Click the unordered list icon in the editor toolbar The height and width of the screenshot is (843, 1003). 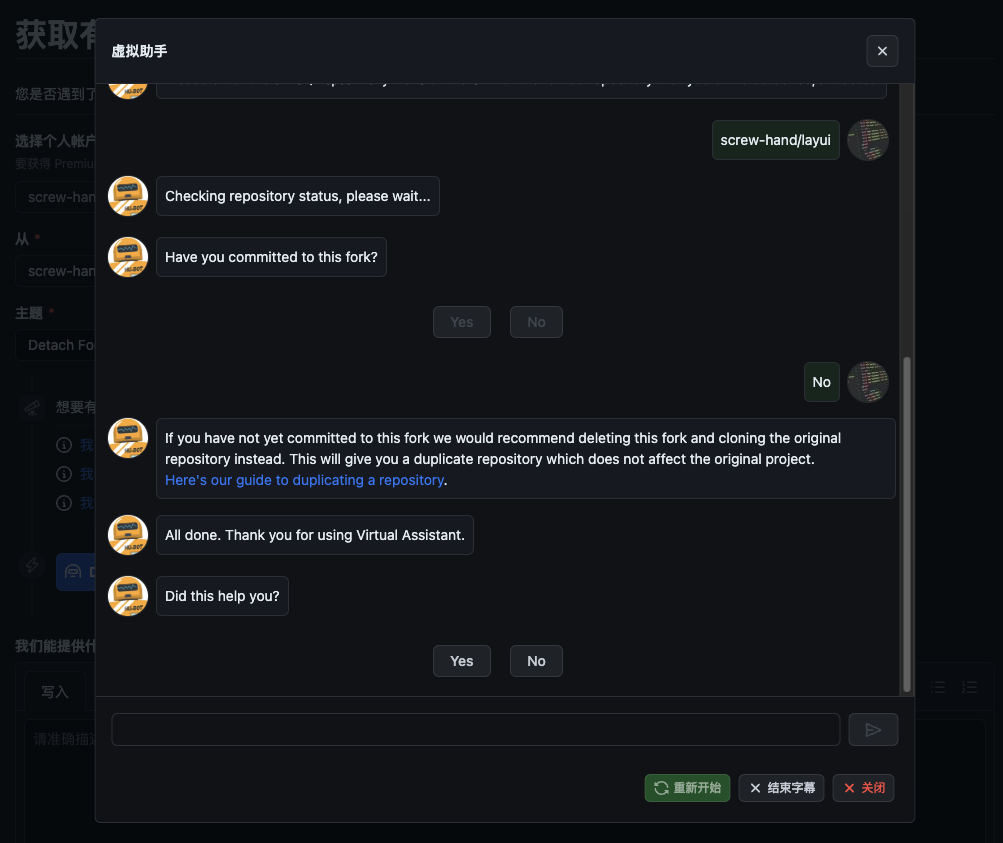939,688
